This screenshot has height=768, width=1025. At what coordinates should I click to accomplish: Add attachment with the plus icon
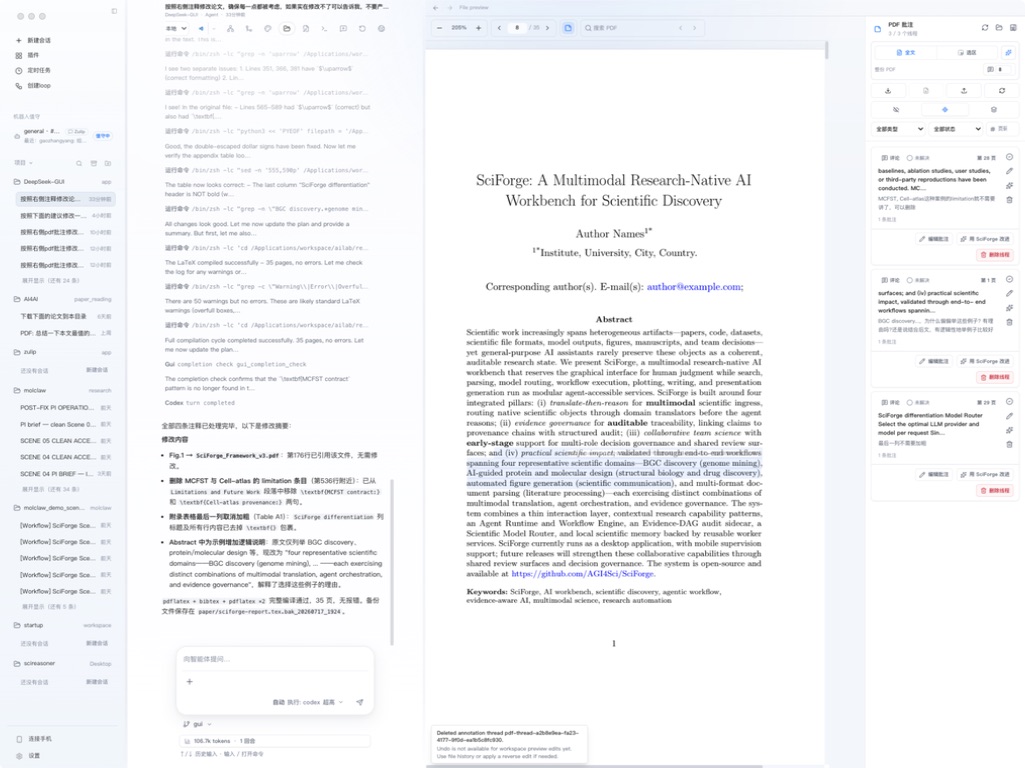pyautogui.click(x=190, y=682)
